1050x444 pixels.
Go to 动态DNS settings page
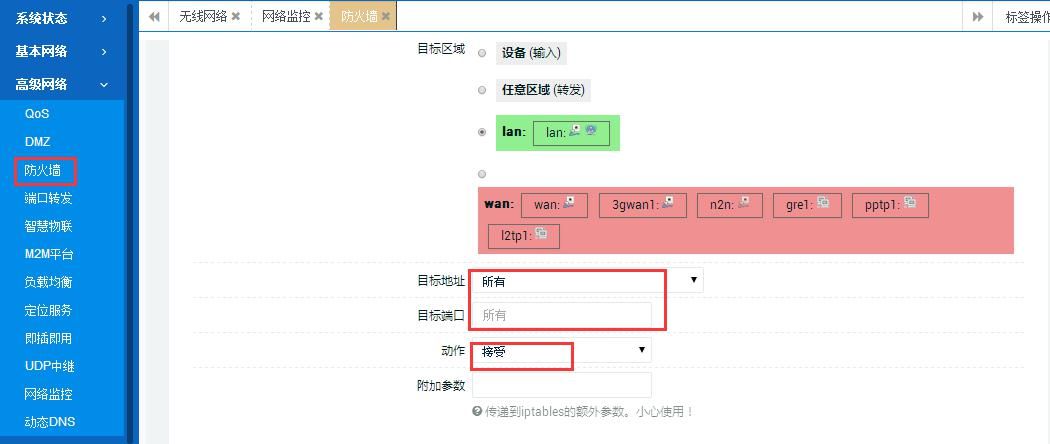point(50,422)
